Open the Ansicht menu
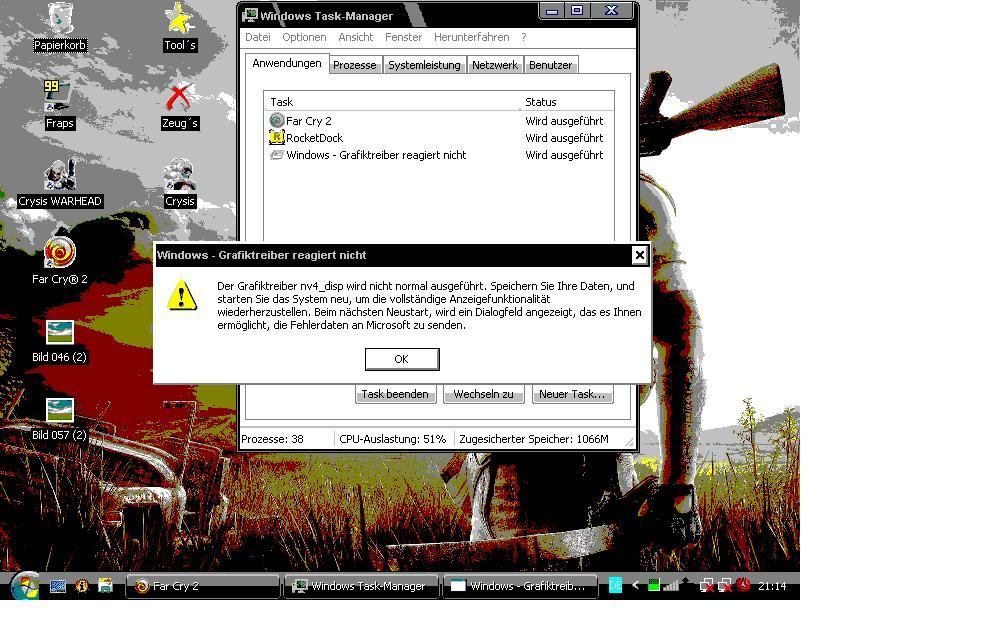Screen dimensions: 1006x644 (x=355, y=37)
